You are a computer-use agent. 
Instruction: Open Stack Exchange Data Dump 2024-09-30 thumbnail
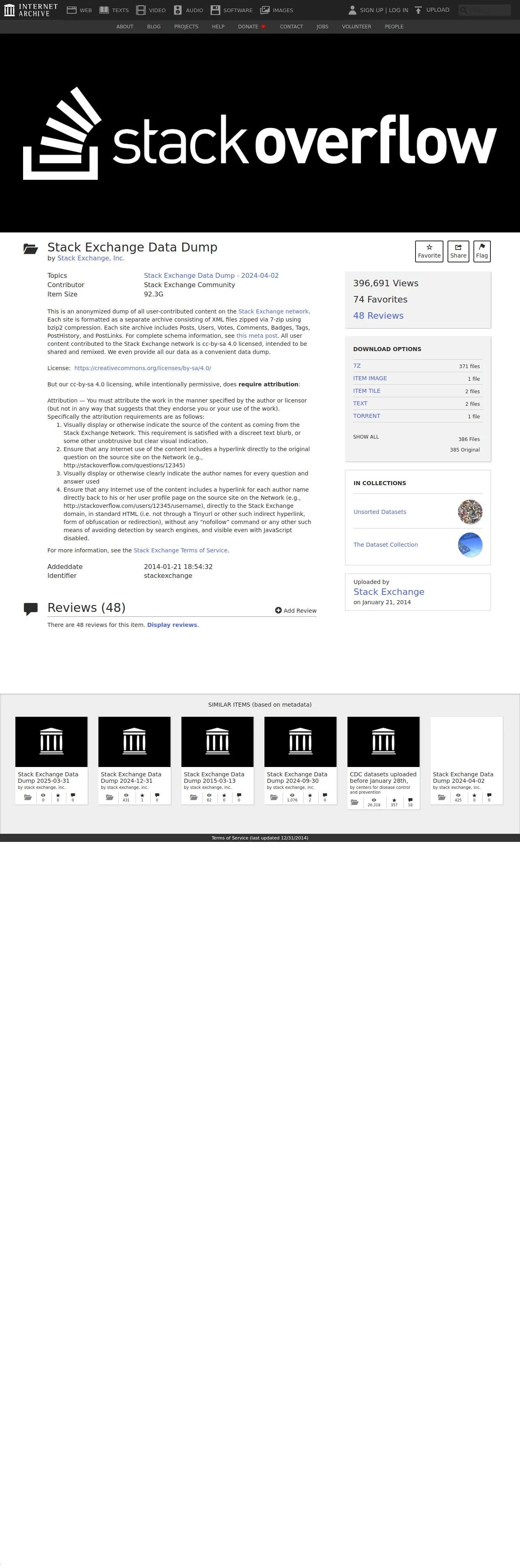(300, 741)
